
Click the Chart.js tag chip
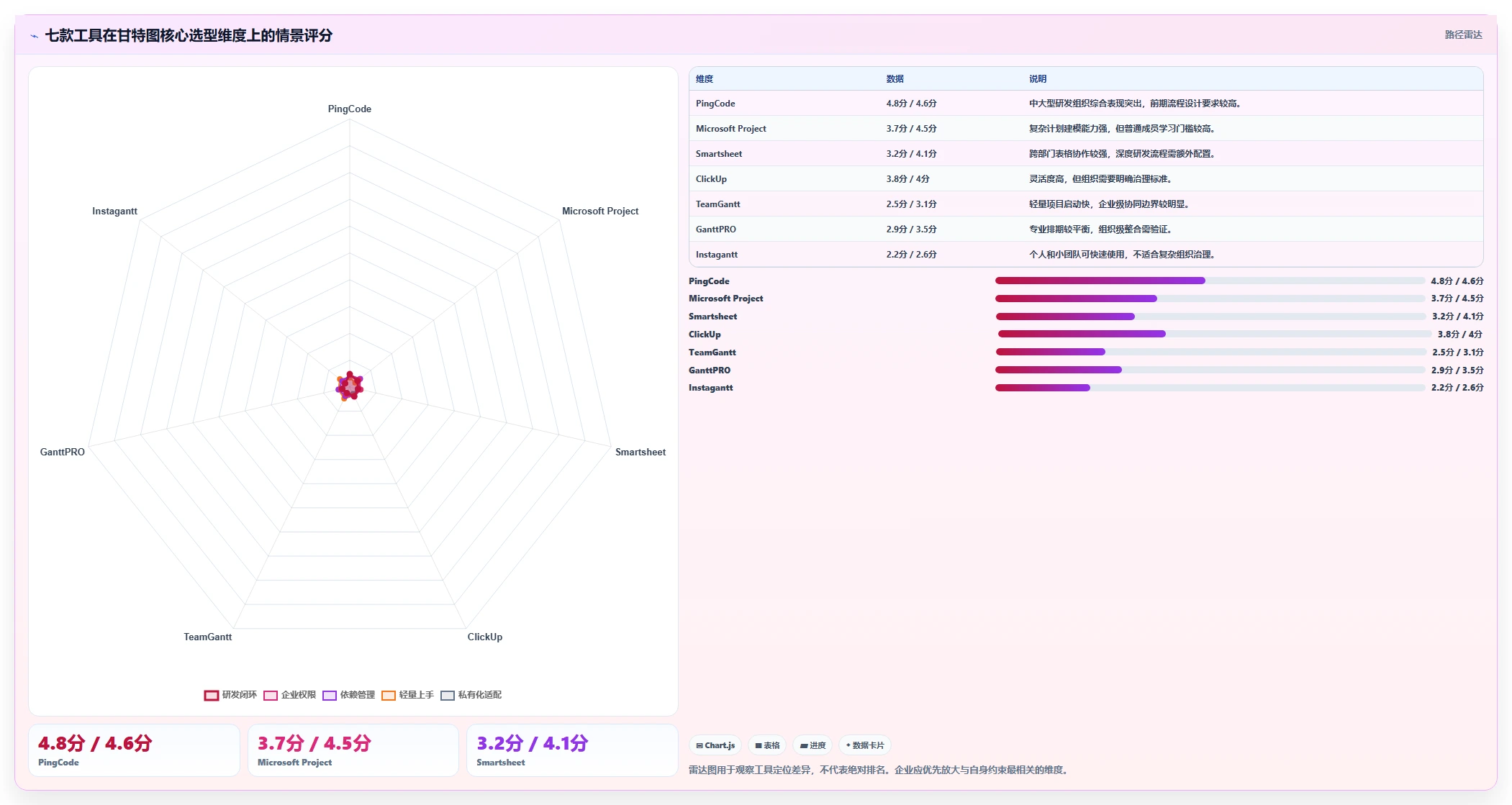(x=715, y=745)
